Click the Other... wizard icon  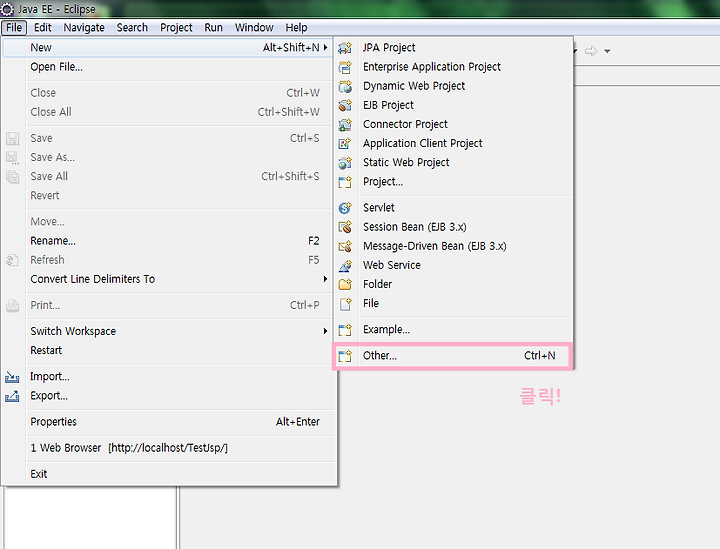(x=345, y=356)
